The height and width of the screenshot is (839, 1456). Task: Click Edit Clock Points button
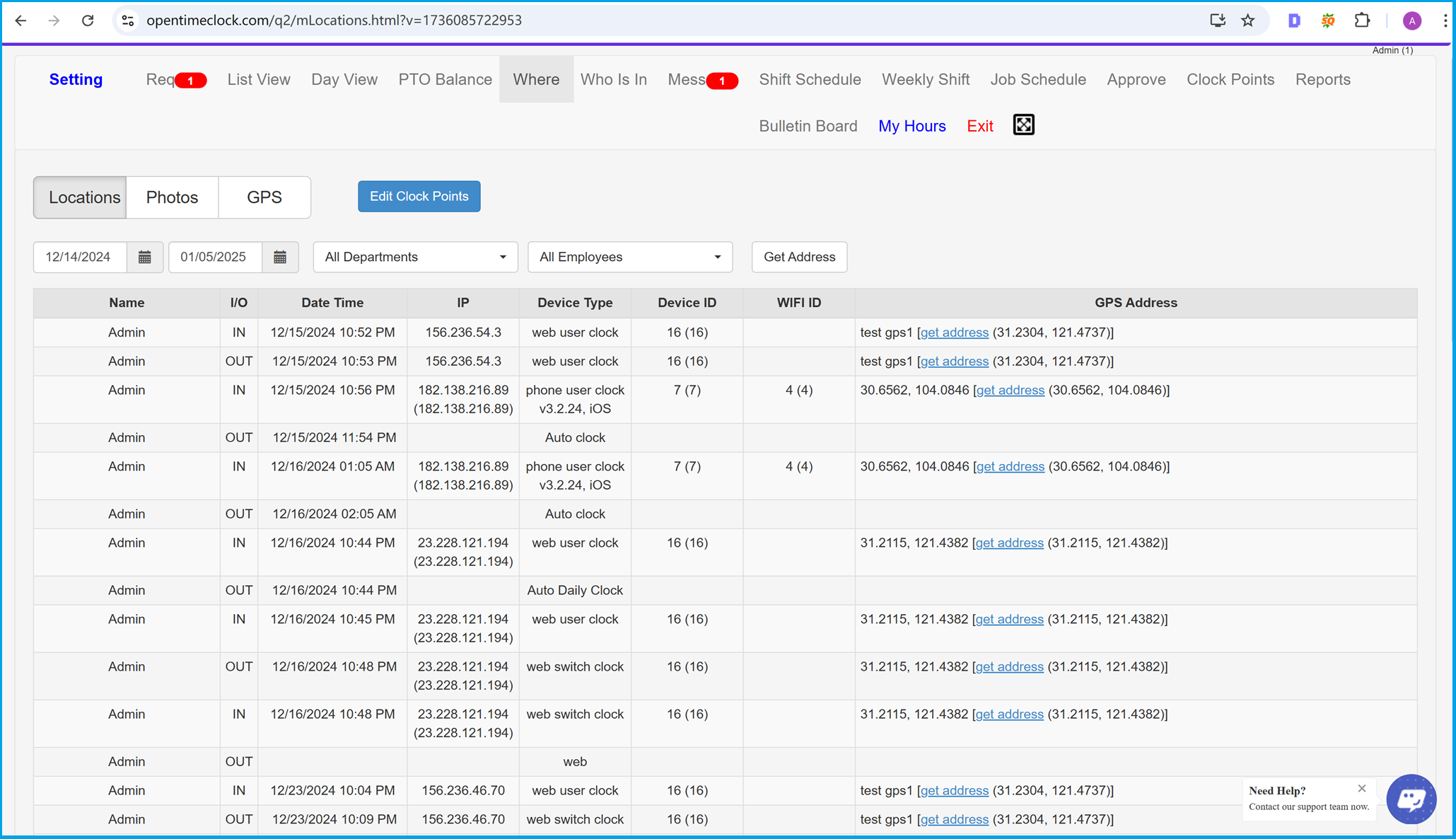click(x=420, y=196)
